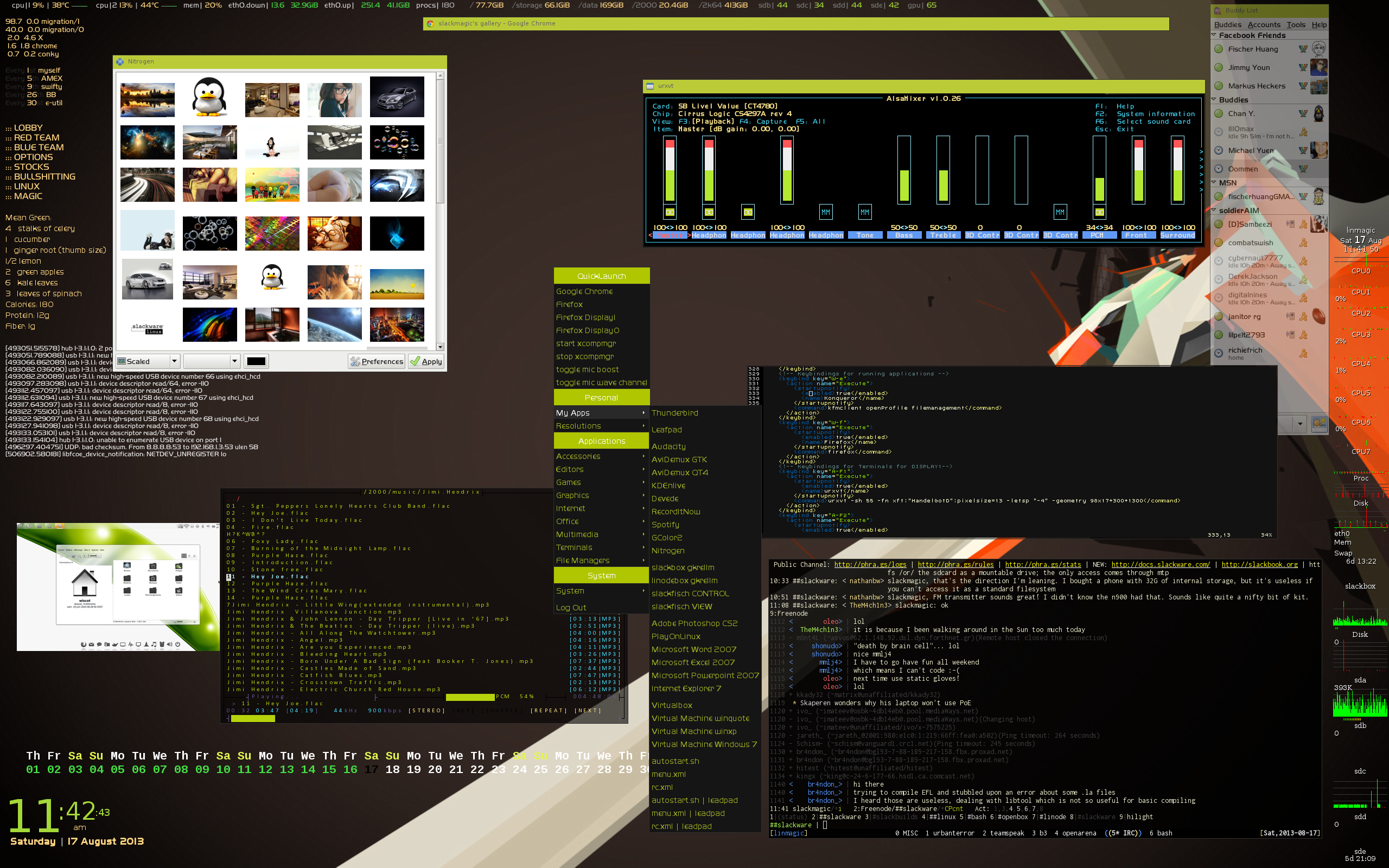This screenshot has height=868, width=1389.
Task: Open the Buddies menu in Pidgin
Action: click(1228, 25)
